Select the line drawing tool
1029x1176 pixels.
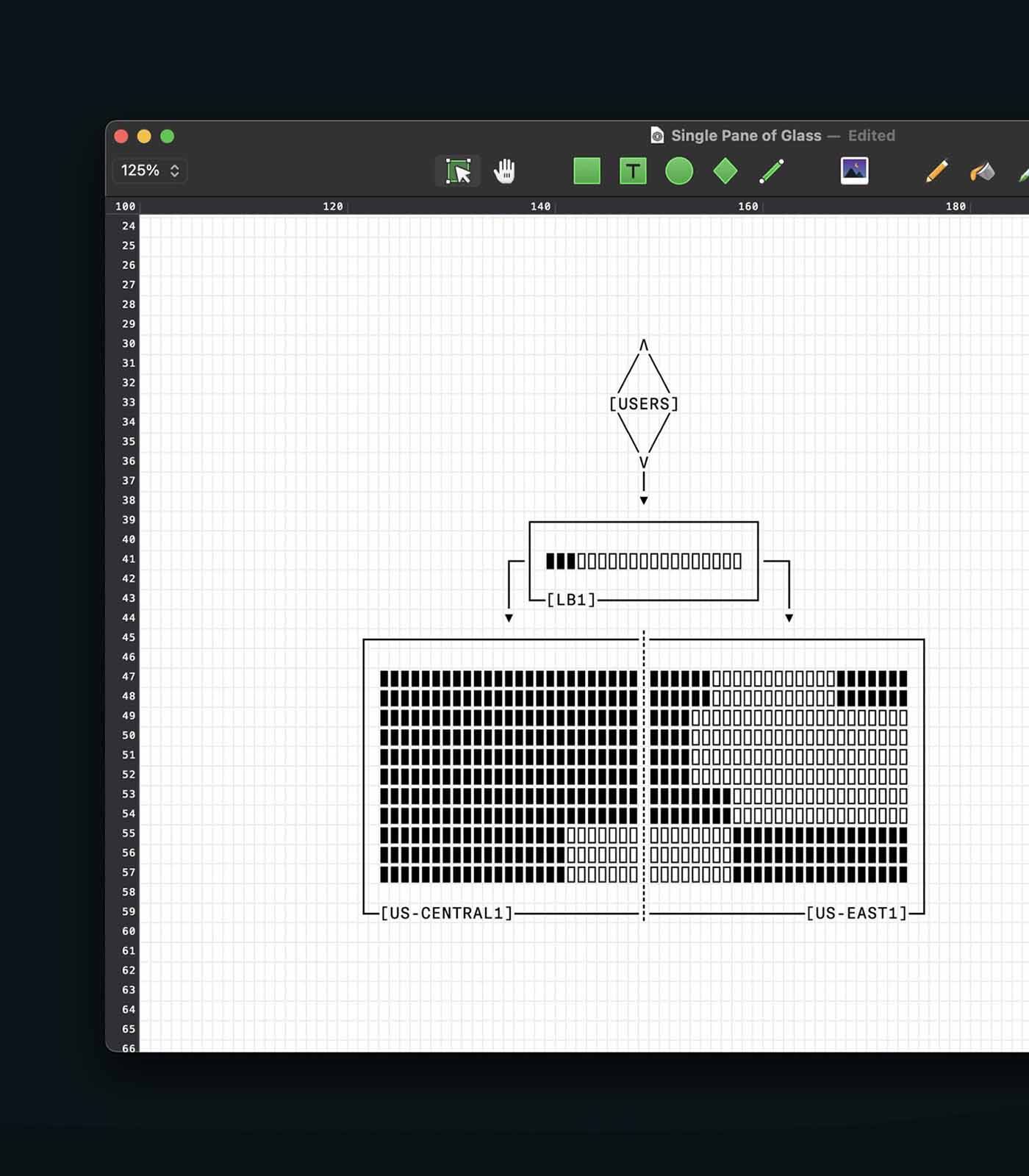771,171
